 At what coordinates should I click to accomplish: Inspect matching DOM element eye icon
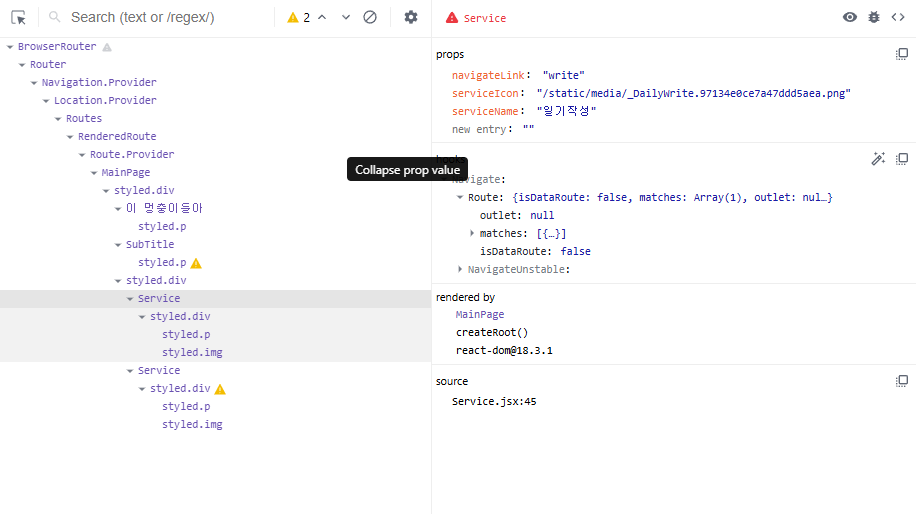coord(850,18)
